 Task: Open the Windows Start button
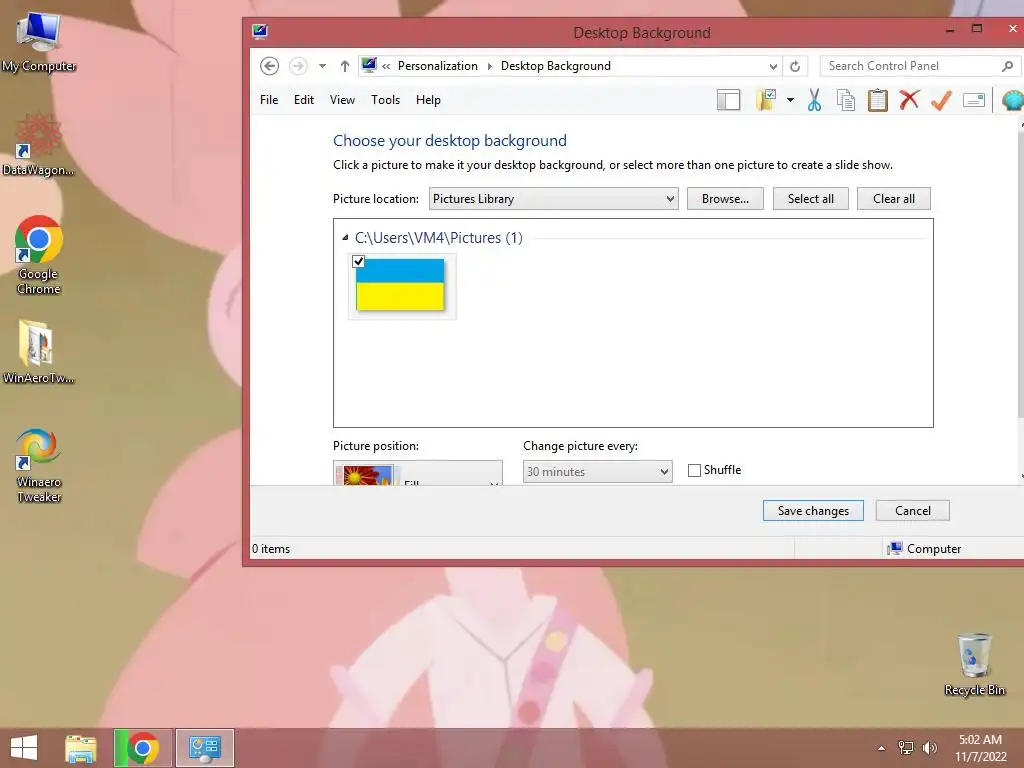click(x=24, y=748)
